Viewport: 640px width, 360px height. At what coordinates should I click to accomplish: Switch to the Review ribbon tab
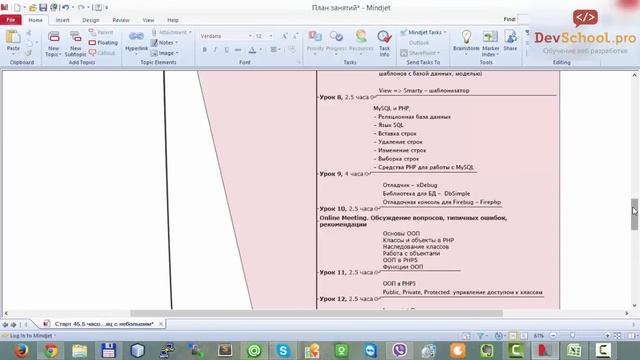[x=121, y=20]
